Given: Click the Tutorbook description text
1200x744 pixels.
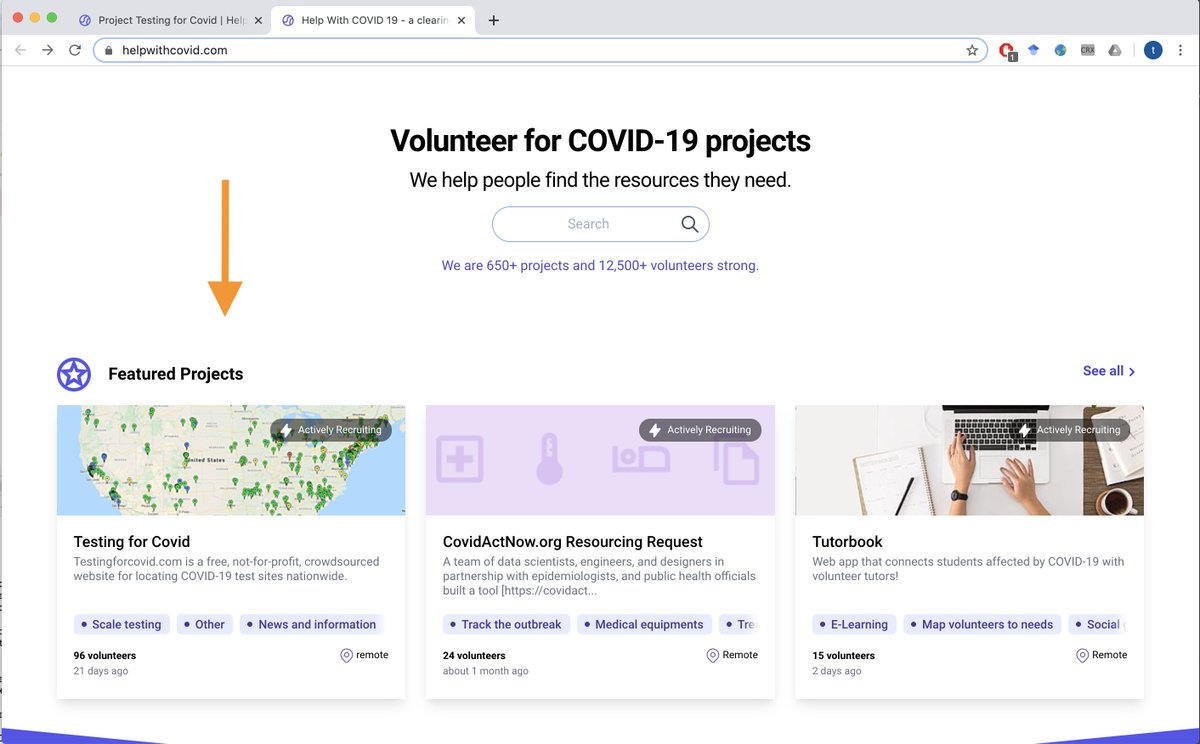Looking at the screenshot, I should pos(968,569).
